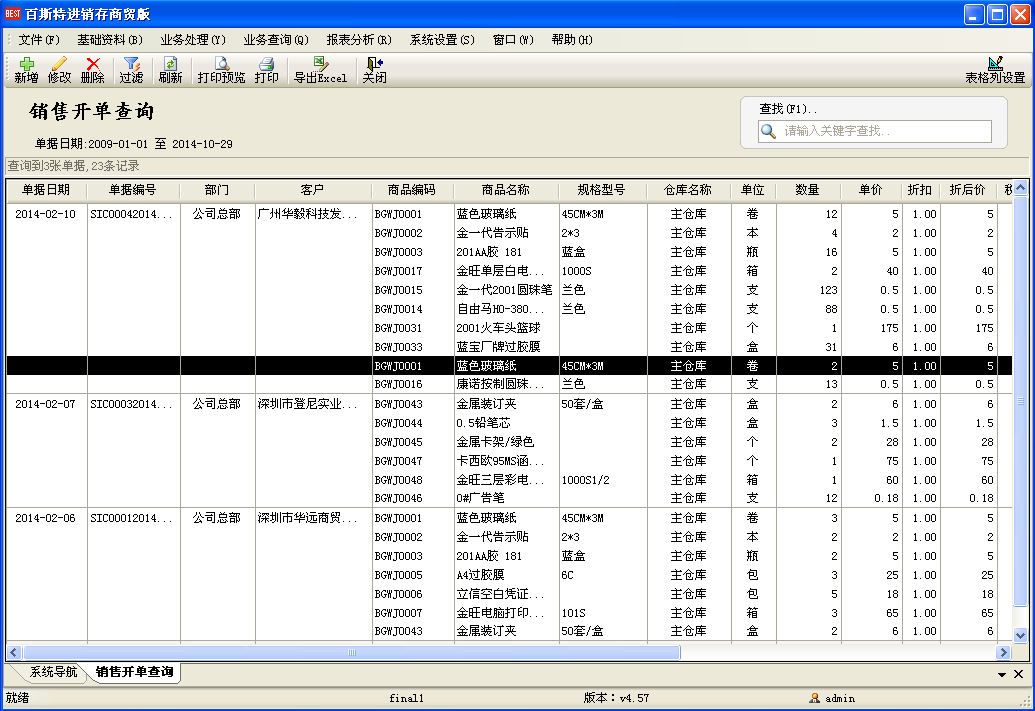The height and width of the screenshot is (711, 1035).
Task: Open the 文件(F) menu
Action: [39, 40]
